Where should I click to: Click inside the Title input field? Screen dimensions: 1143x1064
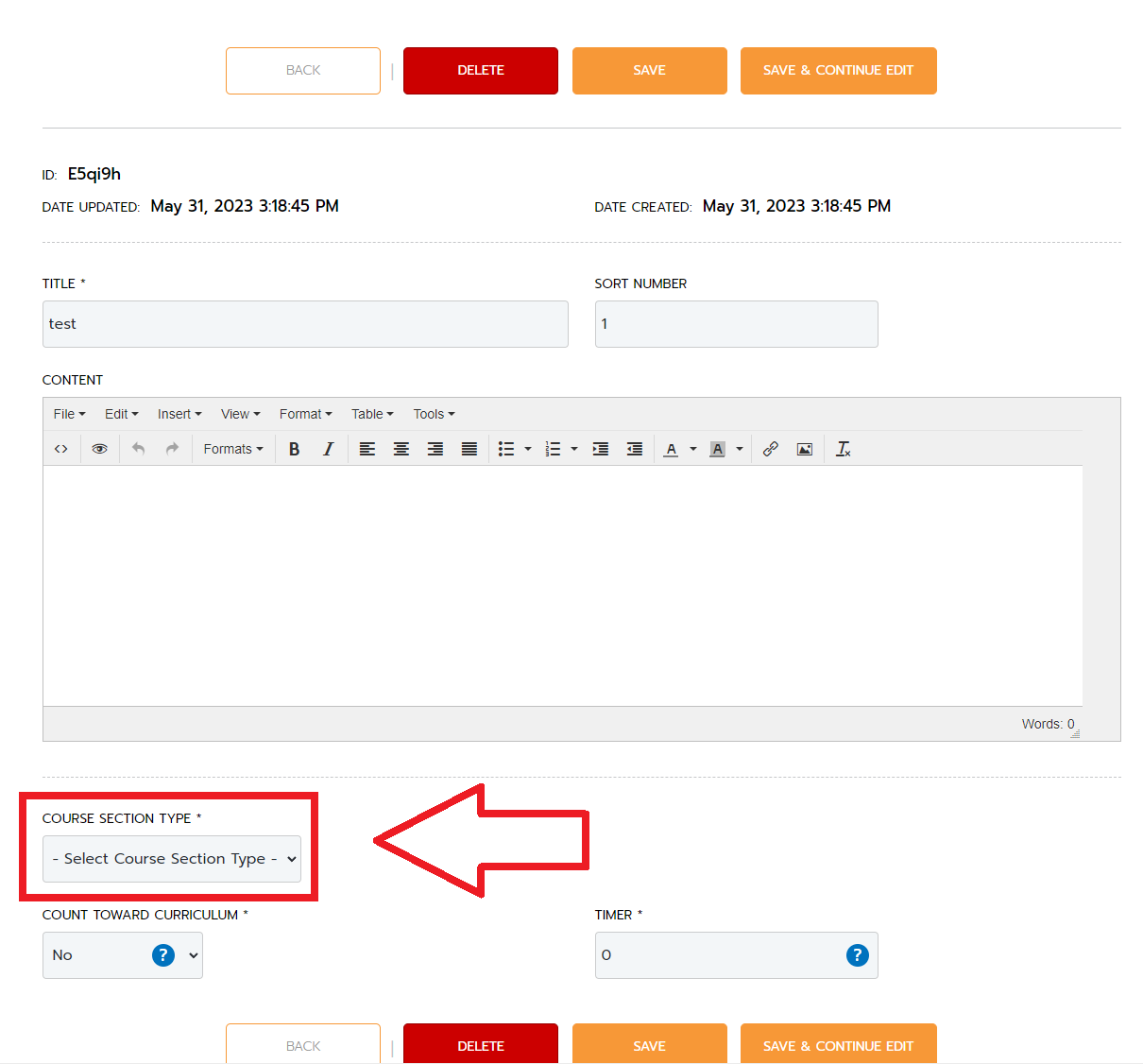[x=304, y=323]
